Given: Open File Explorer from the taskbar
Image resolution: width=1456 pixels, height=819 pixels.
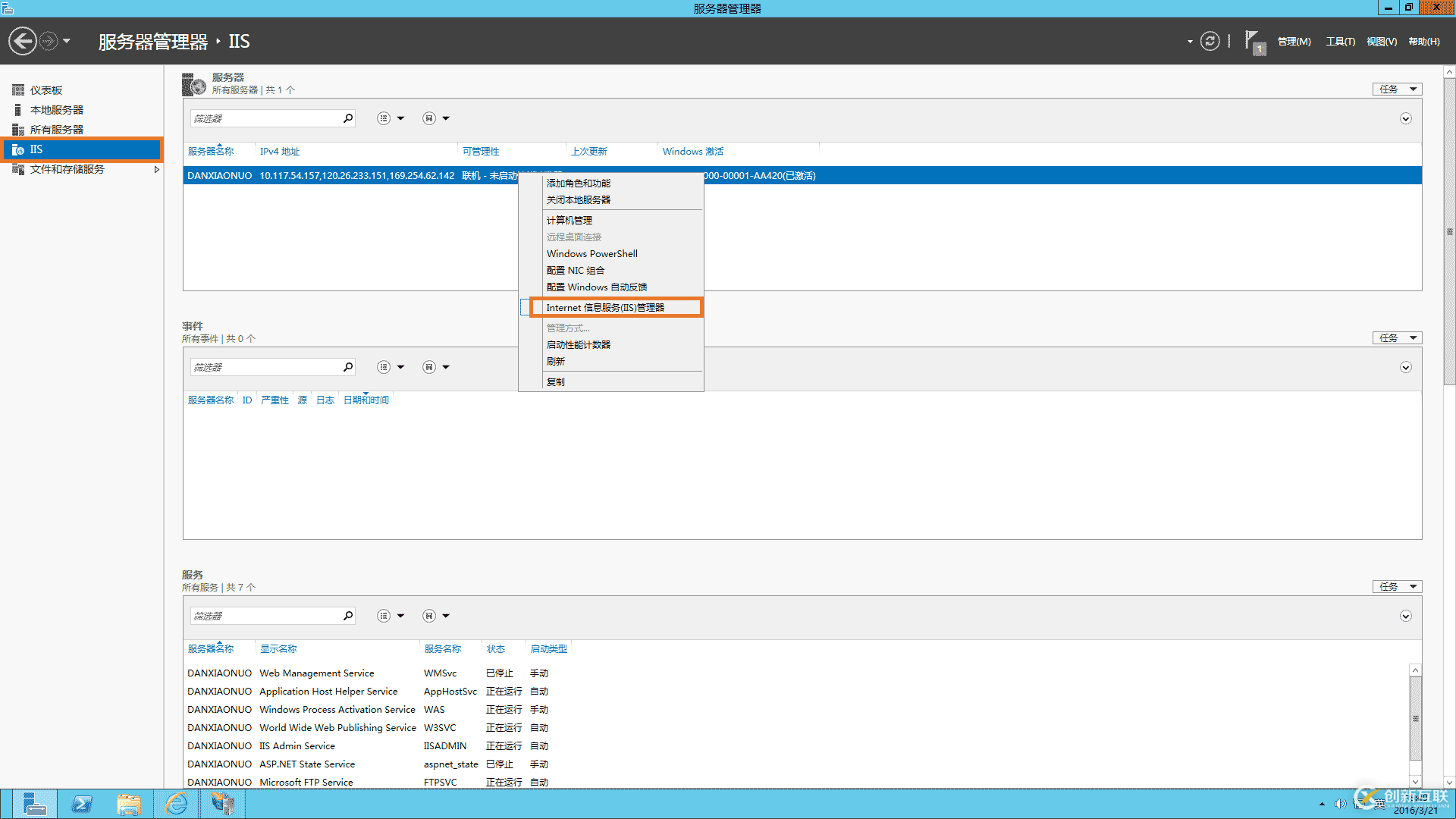Looking at the screenshot, I should 129,804.
